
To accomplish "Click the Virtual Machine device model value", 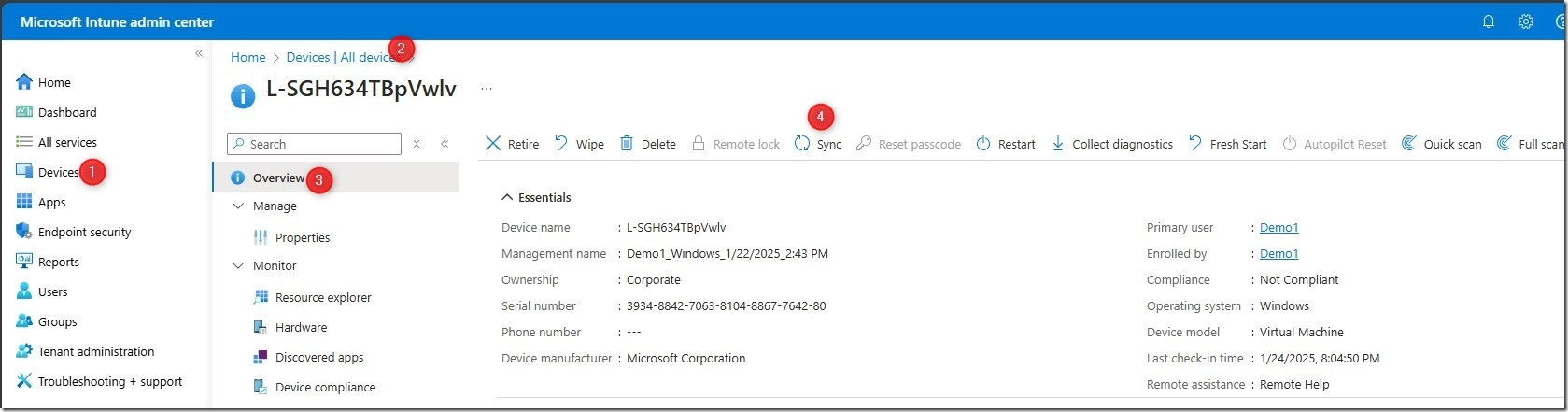I will (1302, 332).
